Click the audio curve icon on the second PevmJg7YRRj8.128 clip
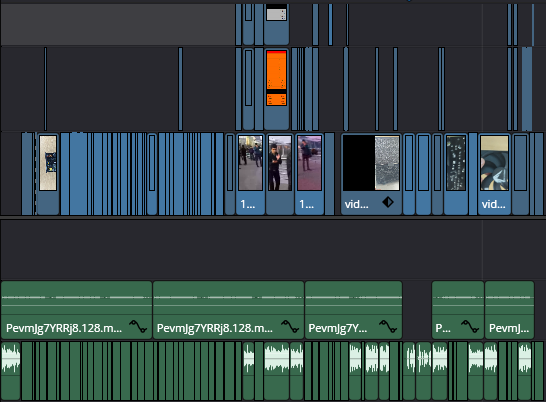Screen dimensions: 546x402 point(290,327)
